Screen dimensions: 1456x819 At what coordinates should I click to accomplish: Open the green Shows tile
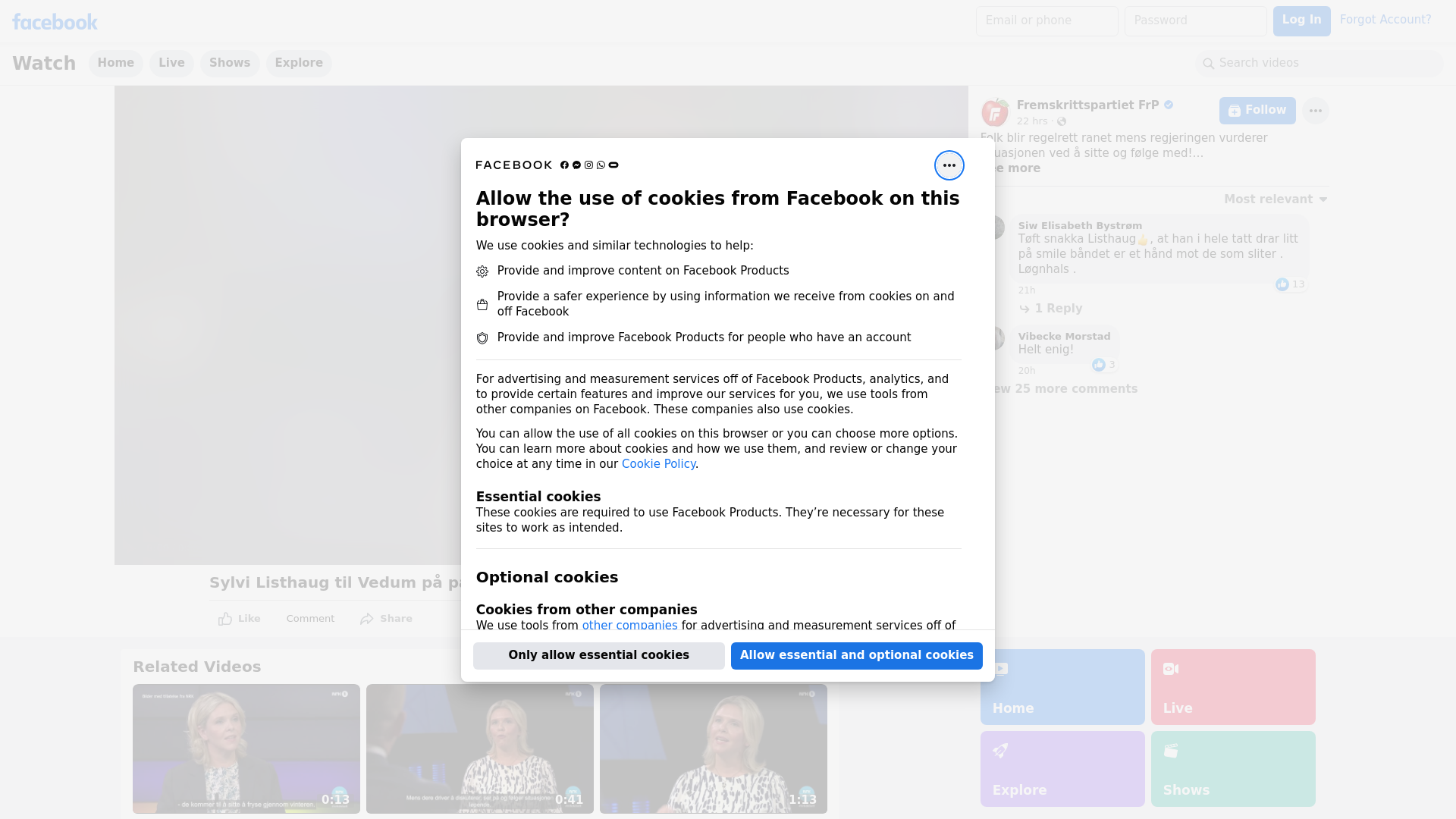1233,769
